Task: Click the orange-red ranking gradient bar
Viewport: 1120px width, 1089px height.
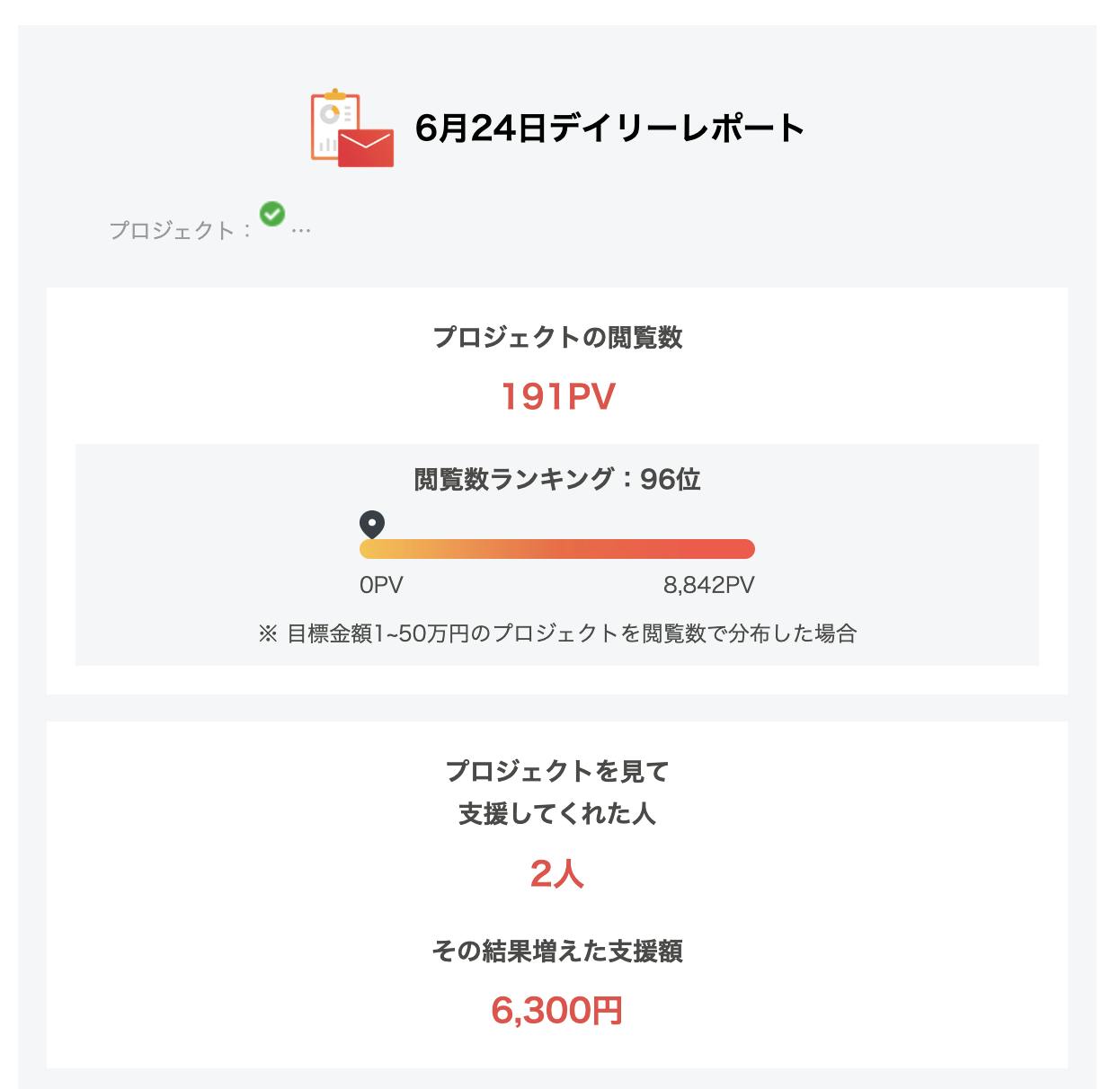Action: pyautogui.click(x=557, y=549)
